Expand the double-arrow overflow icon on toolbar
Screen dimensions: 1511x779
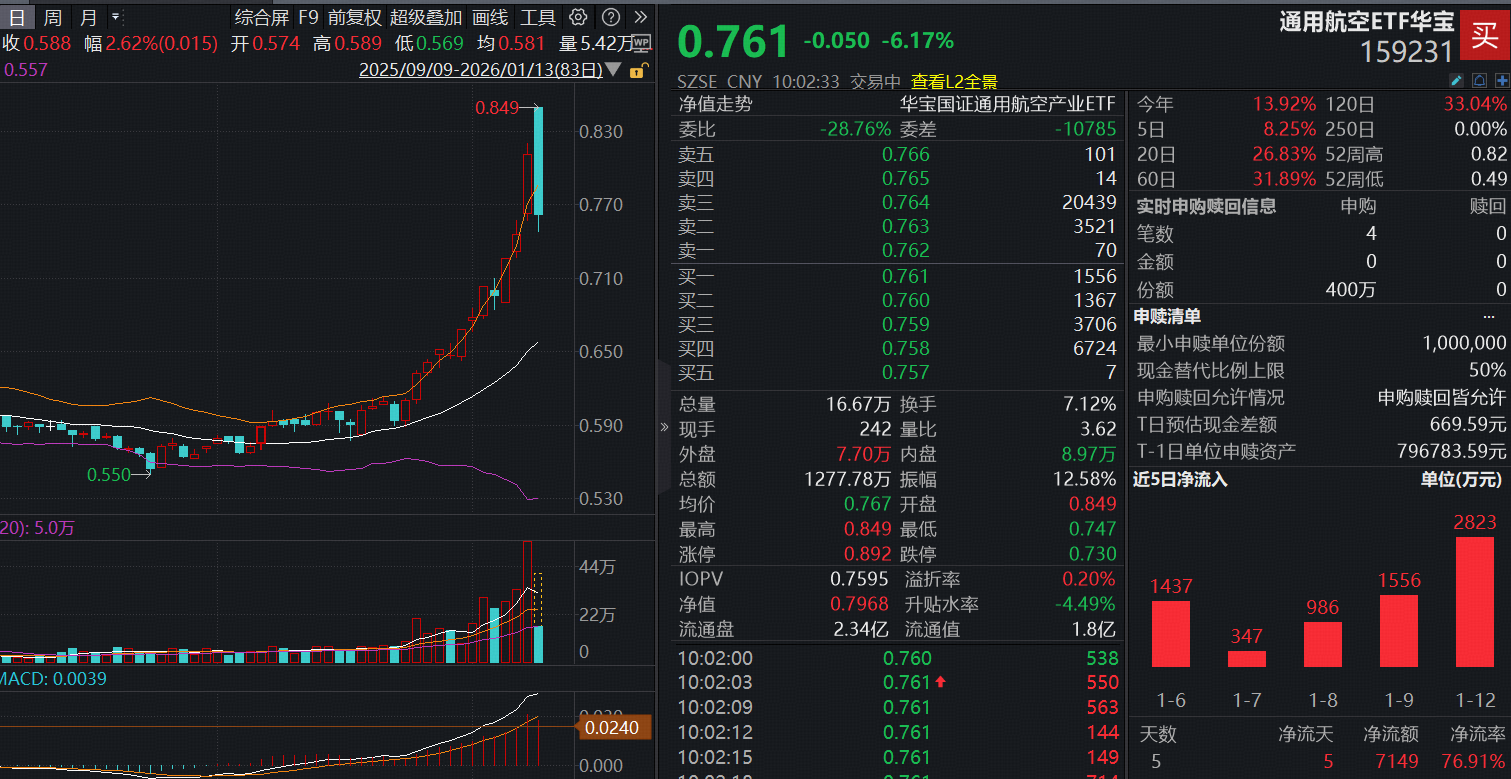pyautogui.click(x=642, y=17)
